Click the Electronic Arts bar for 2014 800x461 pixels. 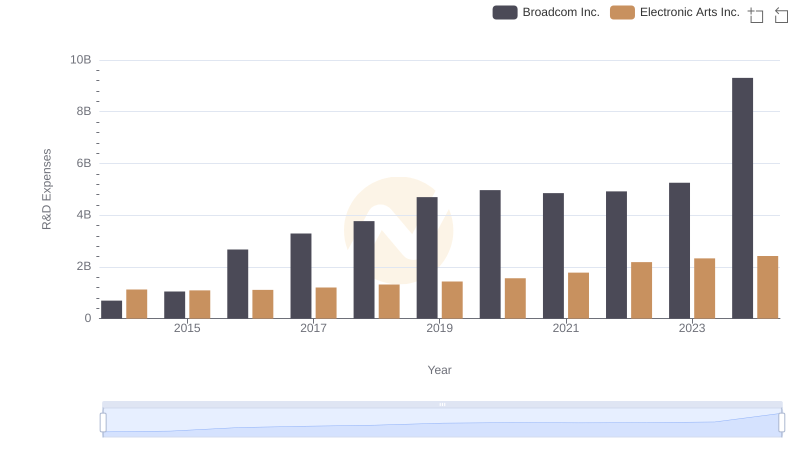pyautogui.click(x=137, y=304)
